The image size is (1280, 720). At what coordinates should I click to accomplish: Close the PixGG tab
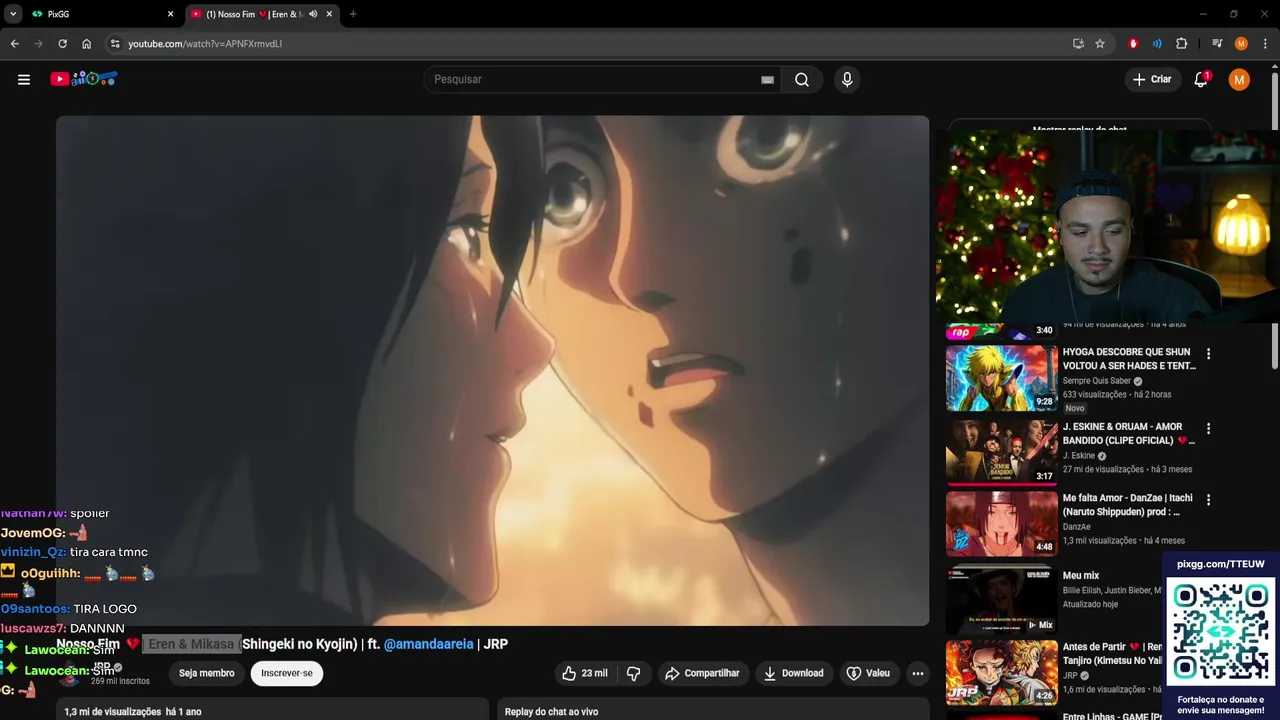click(x=170, y=14)
